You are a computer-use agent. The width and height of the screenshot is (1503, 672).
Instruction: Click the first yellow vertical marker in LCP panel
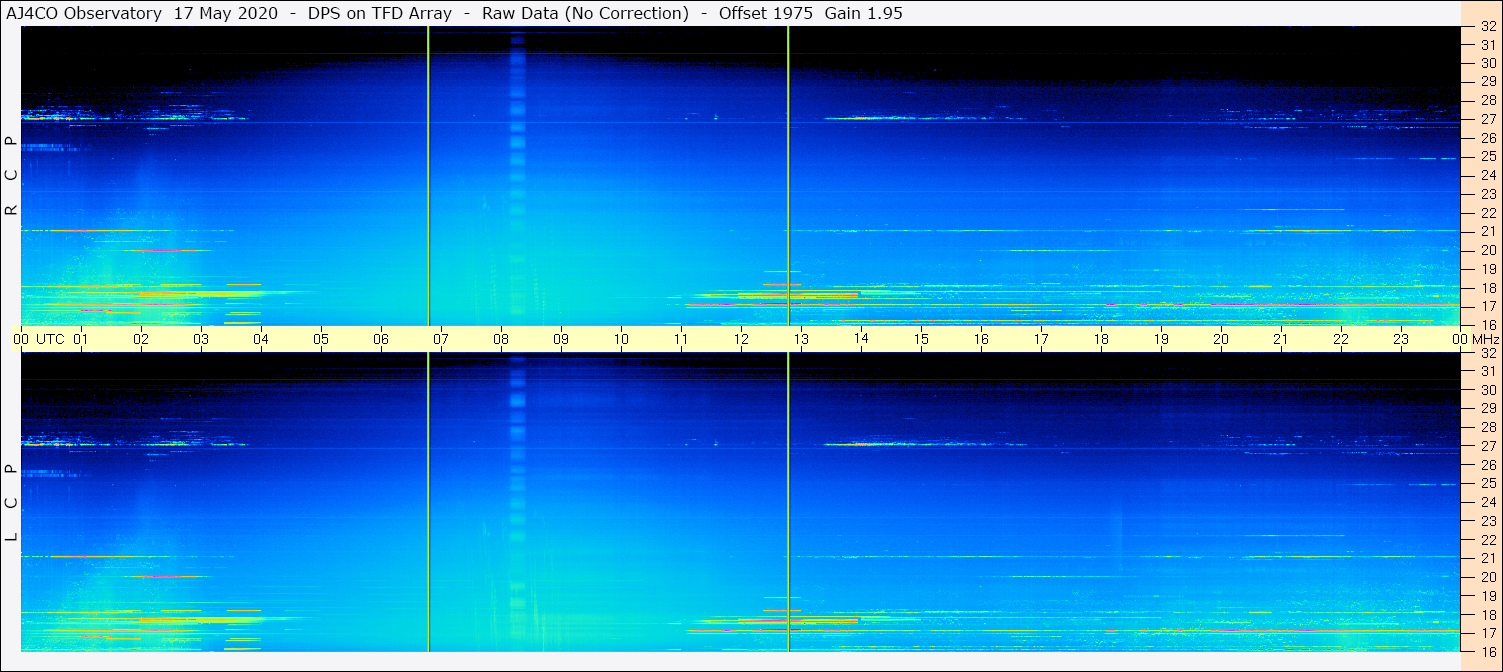pos(428,502)
